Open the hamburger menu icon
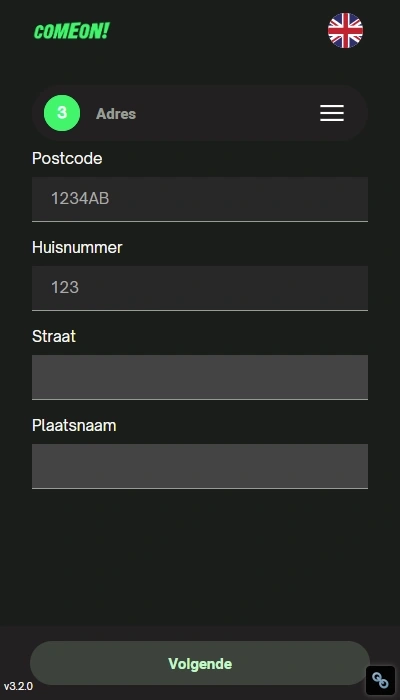The width and height of the screenshot is (400, 700). click(332, 113)
